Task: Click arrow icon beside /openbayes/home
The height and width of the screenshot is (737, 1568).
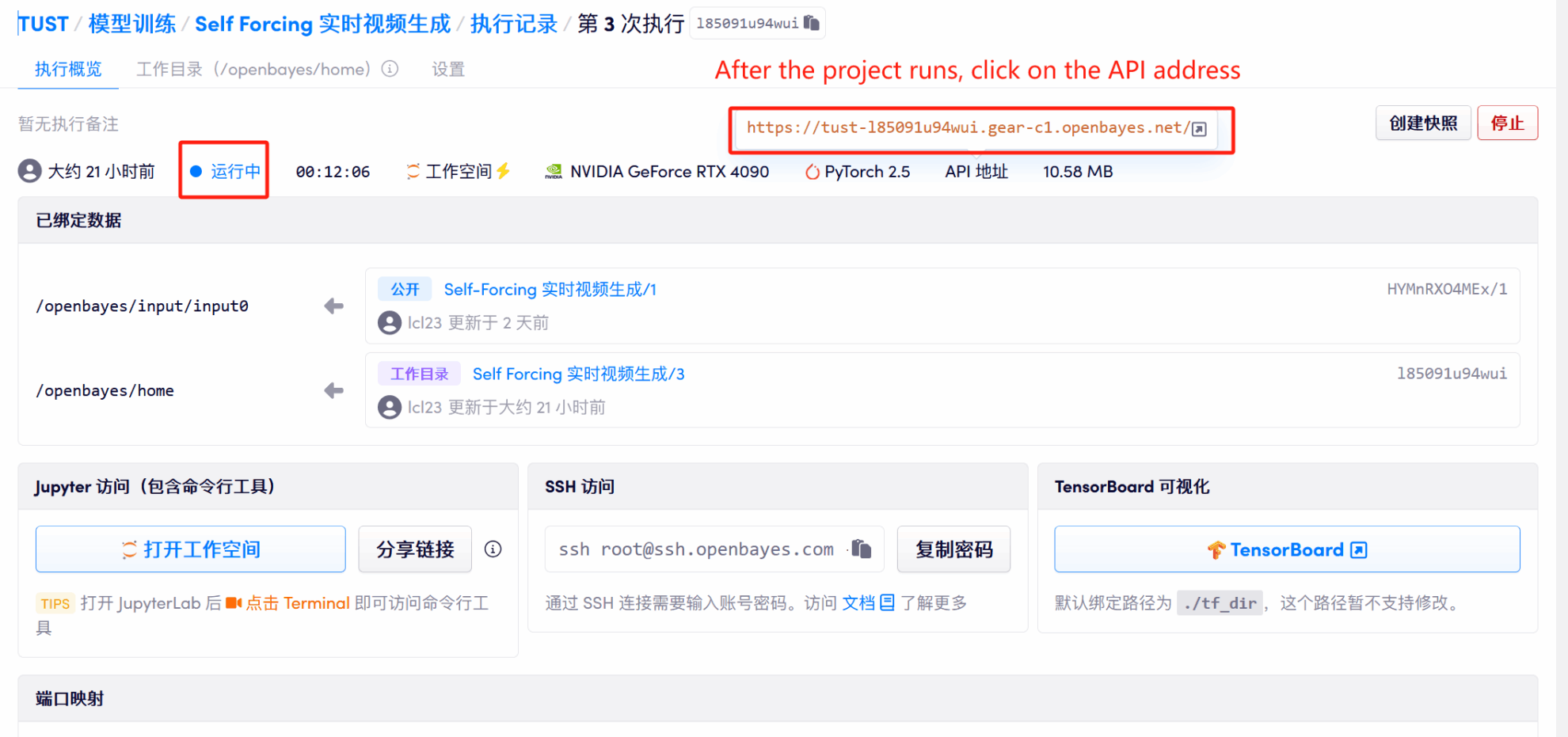Action: point(333,390)
